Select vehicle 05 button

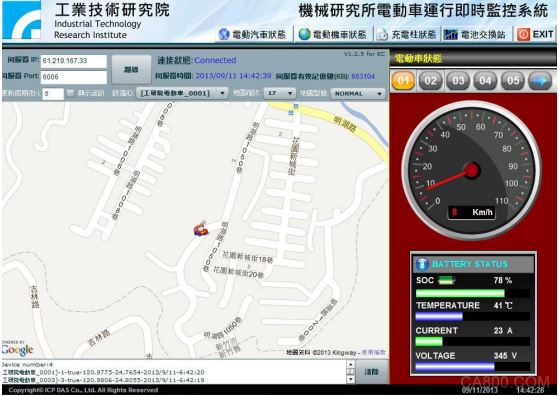pos(513,81)
